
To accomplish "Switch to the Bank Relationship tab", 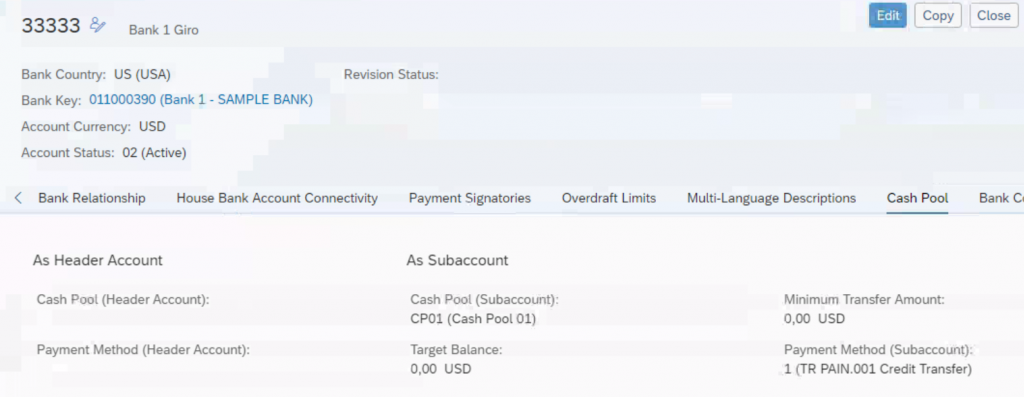I will coord(92,198).
